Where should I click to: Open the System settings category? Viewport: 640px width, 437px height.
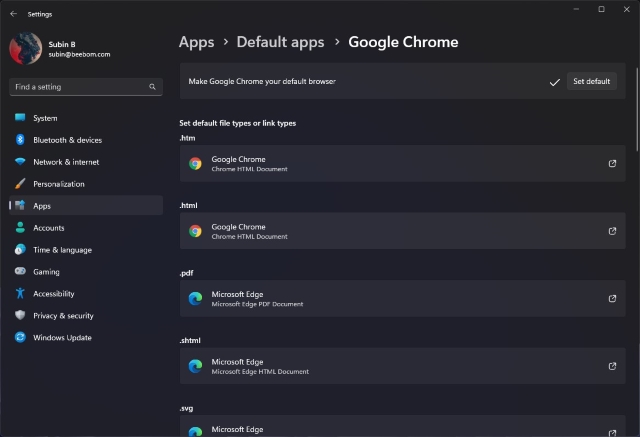[x=86, y=118]
